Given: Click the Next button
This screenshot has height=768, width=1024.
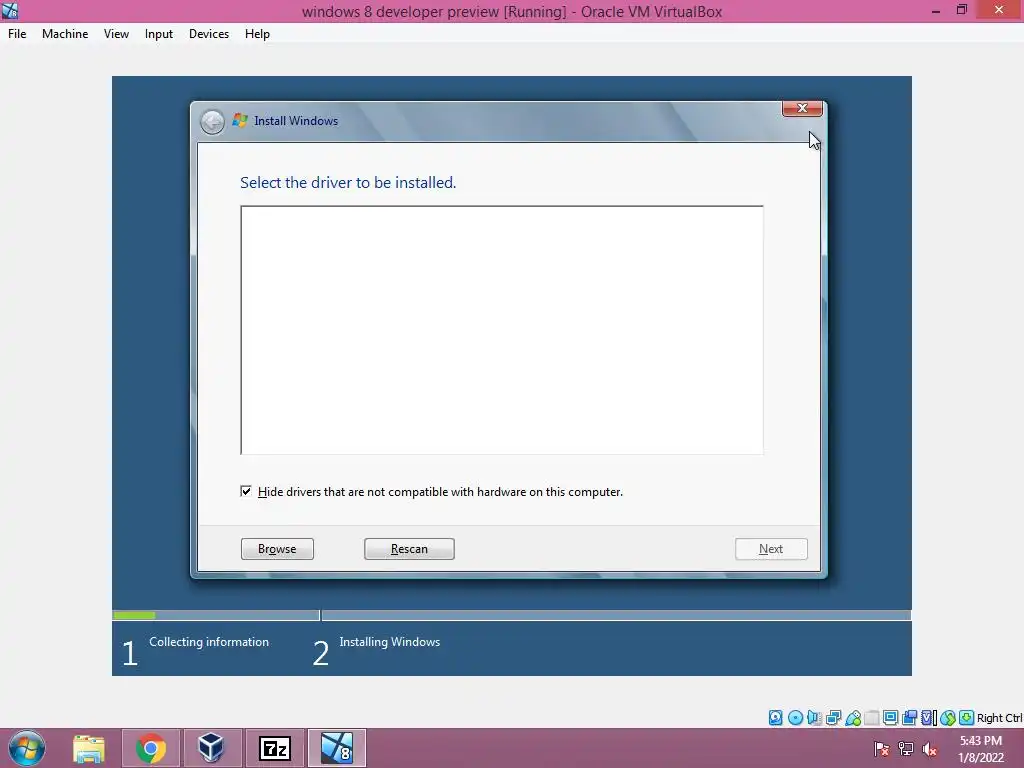Looking at the screenshot, I should tap(771, 549).
